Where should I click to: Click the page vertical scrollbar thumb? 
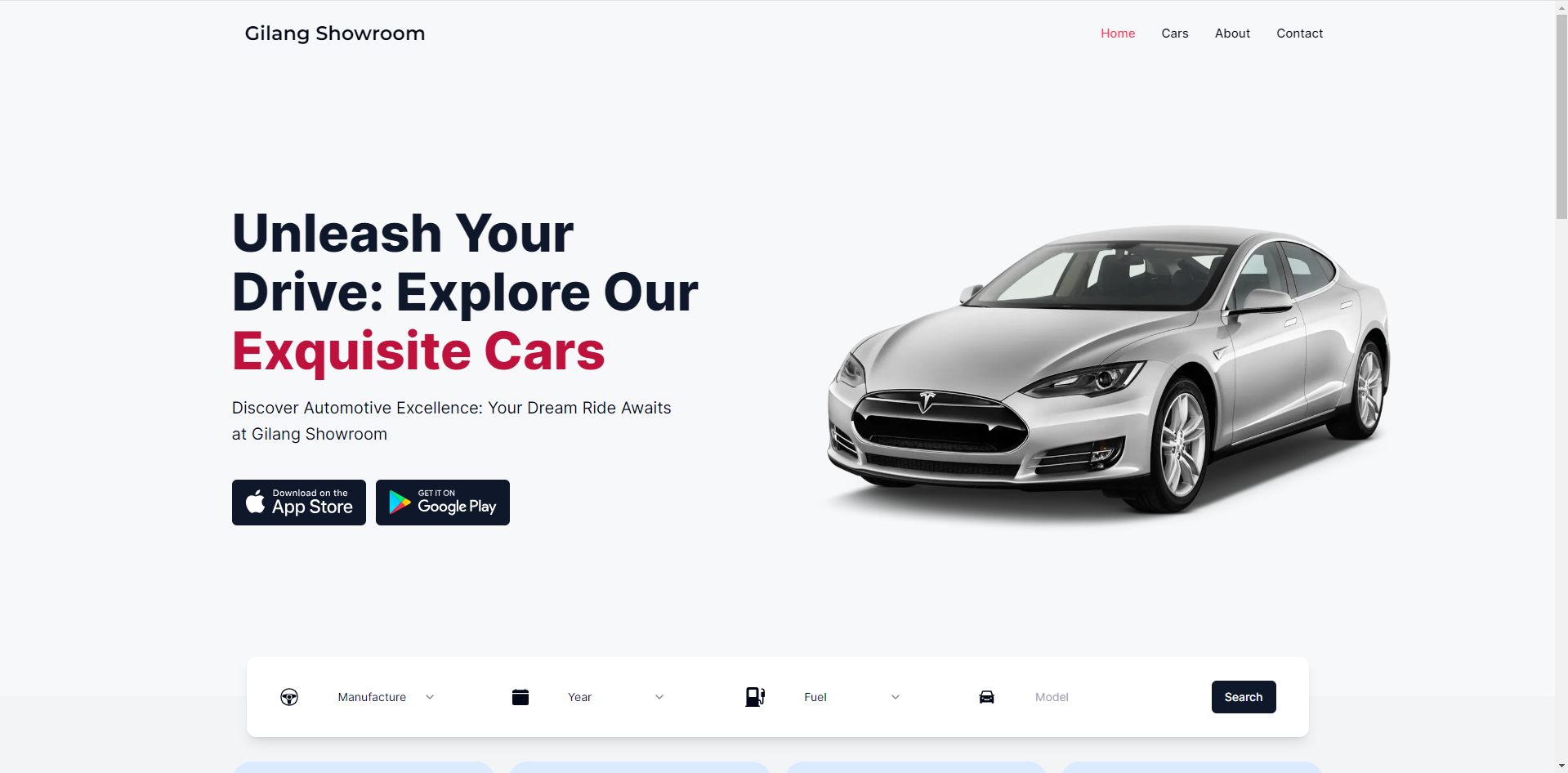click(1561, 115)
